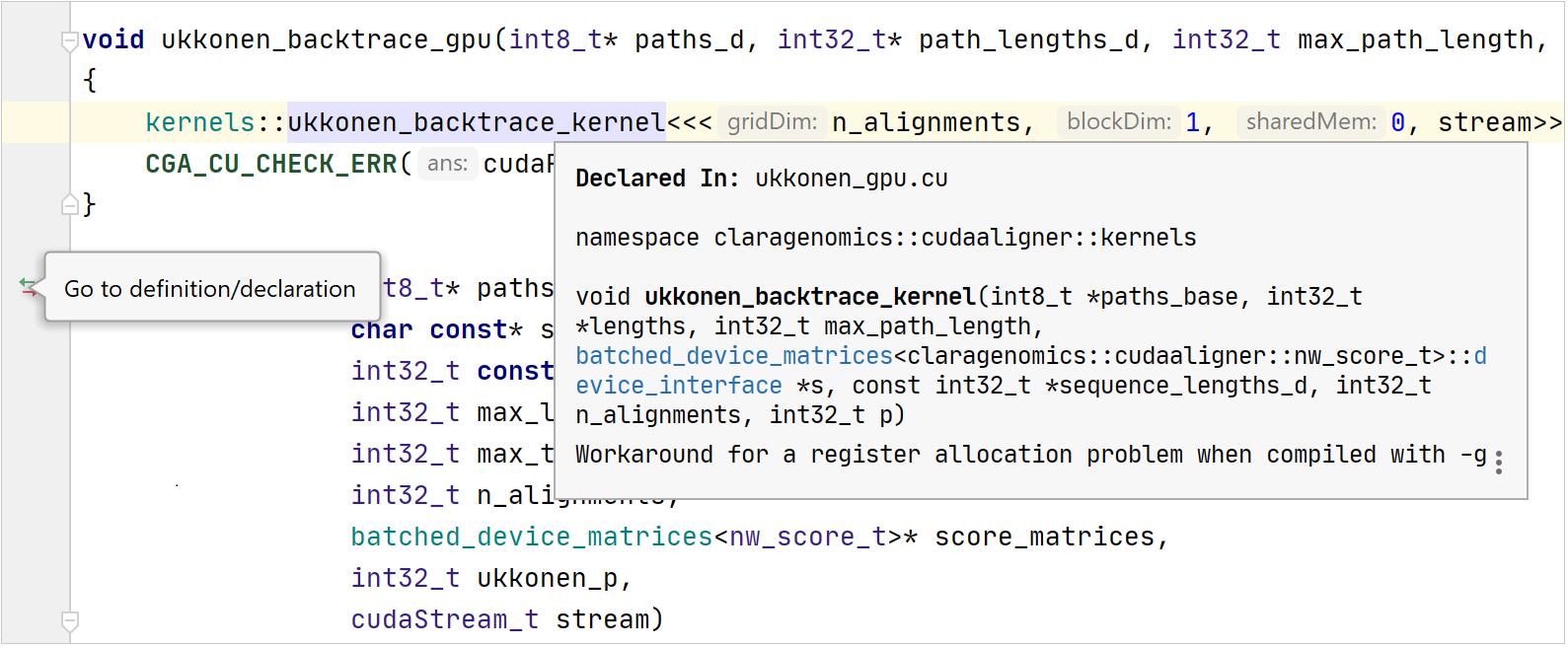1568x647 pixels.
Task: Click the sharedMem inlay hint
Action: (1309, 122)
